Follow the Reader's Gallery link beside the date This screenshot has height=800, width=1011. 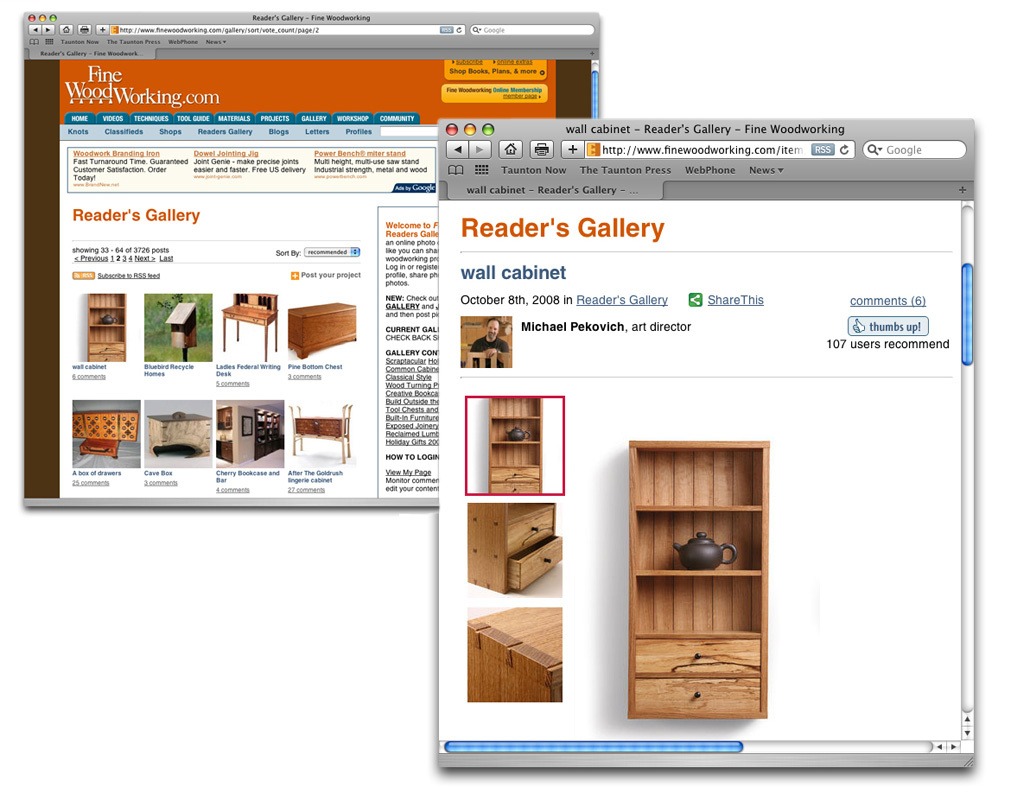coord(622,300)
